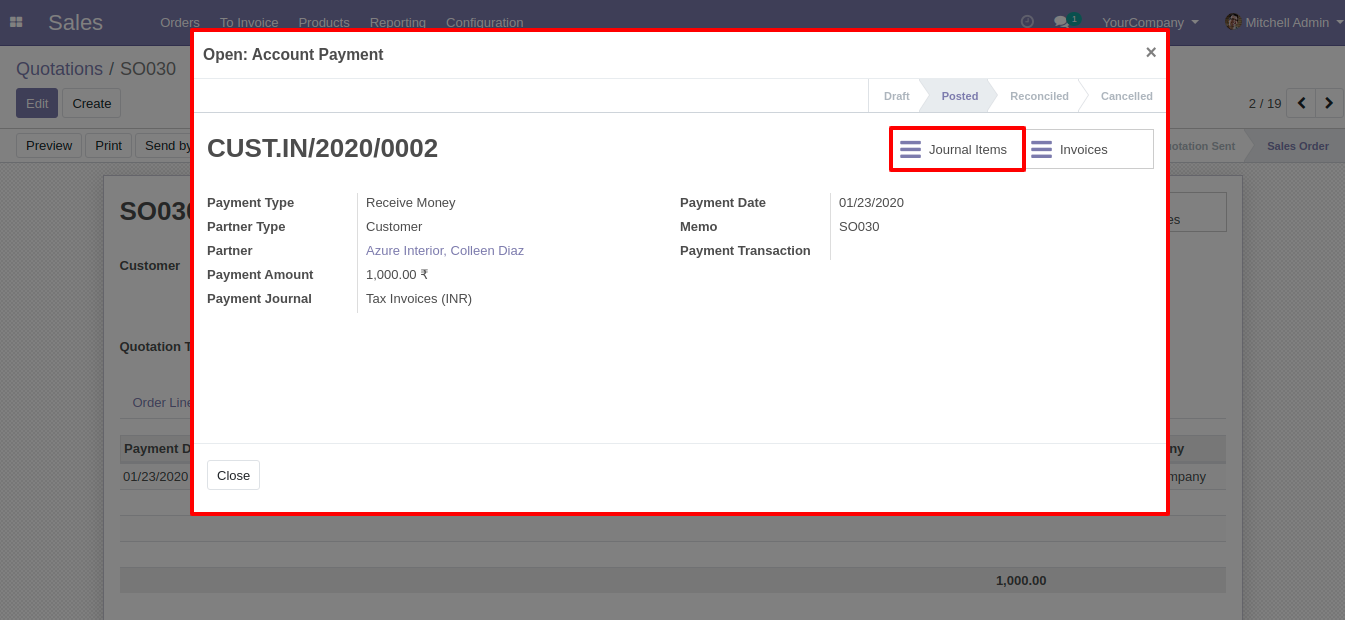
Task: Click the Sales app title
Action: tap(75, 22)
